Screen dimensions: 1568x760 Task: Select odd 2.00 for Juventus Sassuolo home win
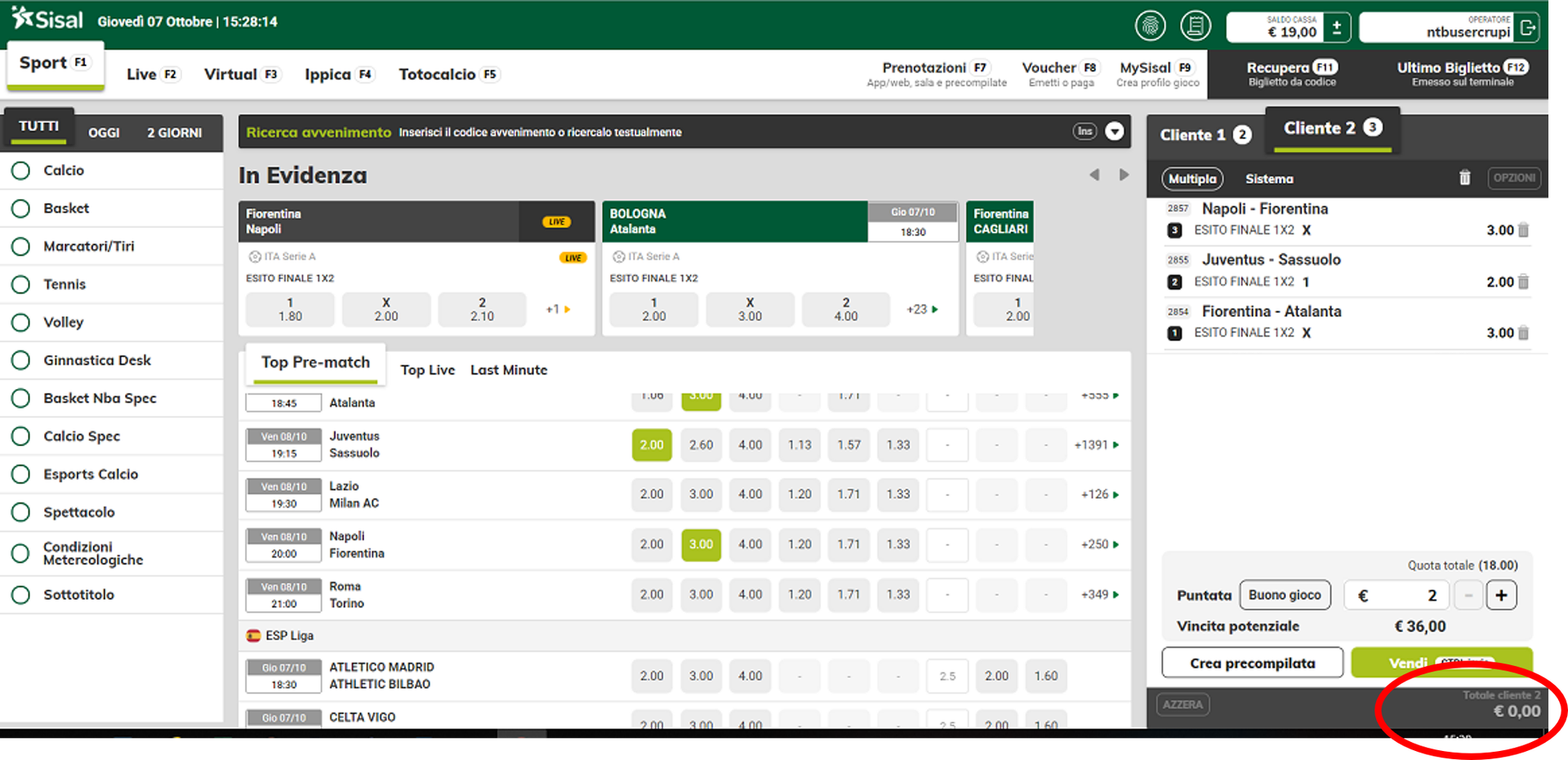coord(652,445)
